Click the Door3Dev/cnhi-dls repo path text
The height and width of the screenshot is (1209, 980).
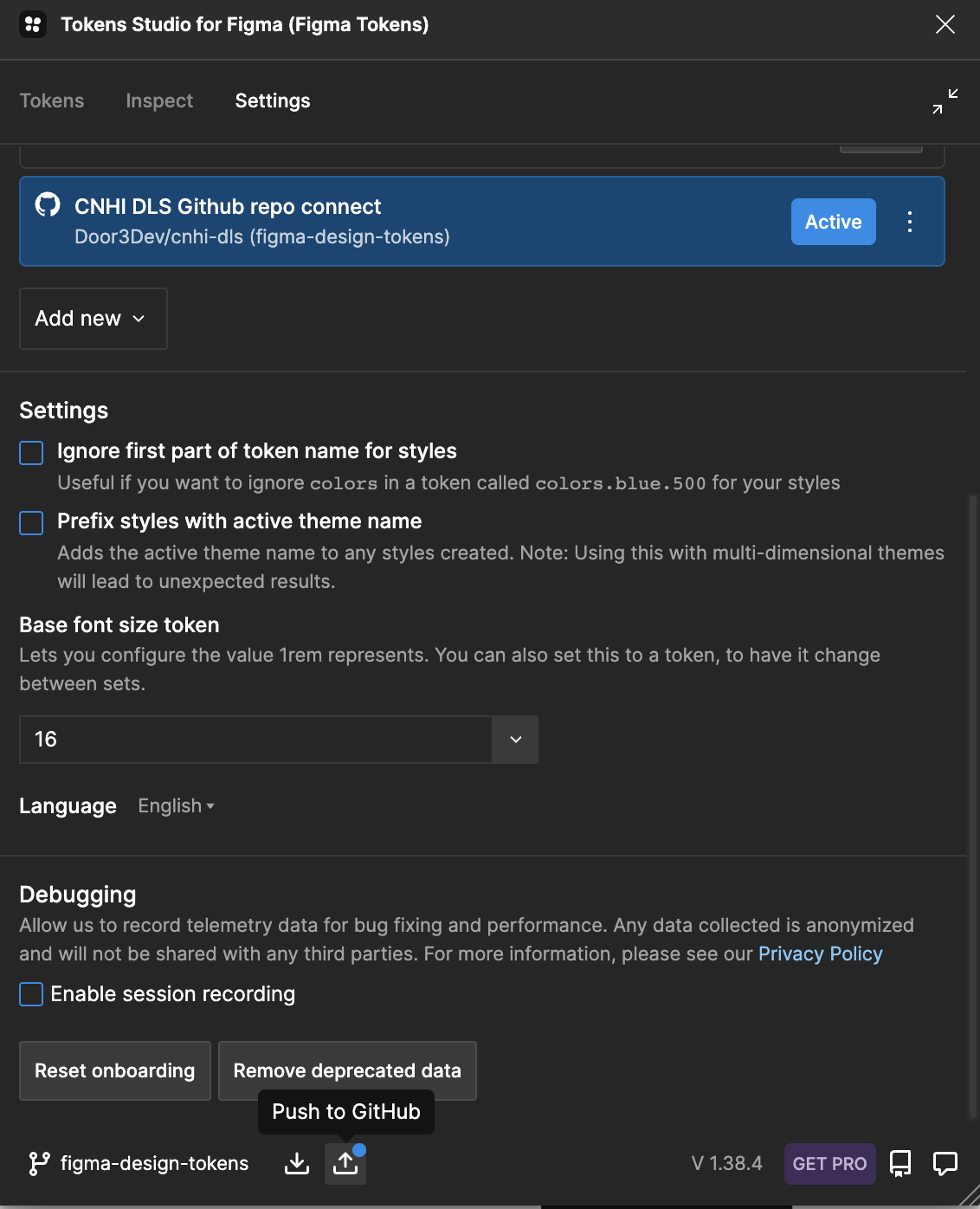click(x=262, y=236)
